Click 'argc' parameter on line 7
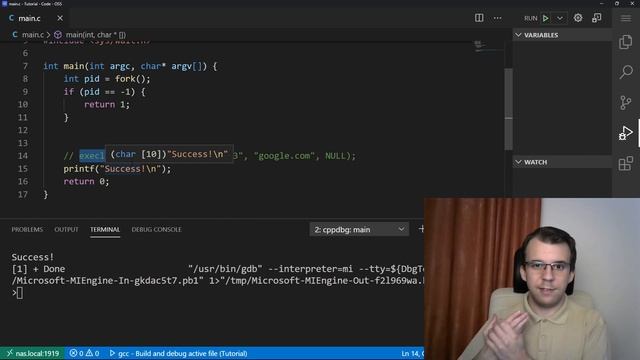 pyautogui.click(x=120, y=66)
